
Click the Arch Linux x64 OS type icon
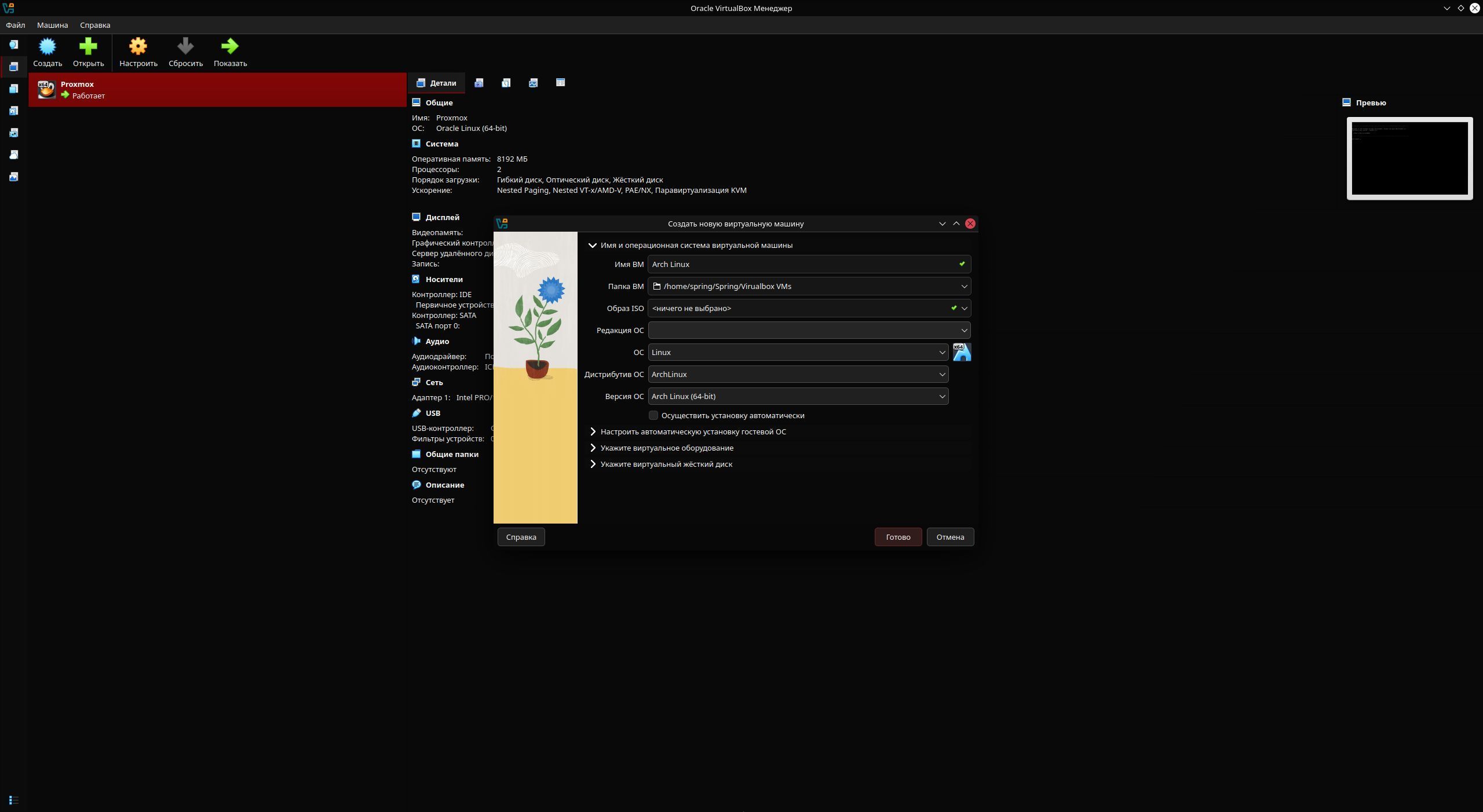[962, 352]
